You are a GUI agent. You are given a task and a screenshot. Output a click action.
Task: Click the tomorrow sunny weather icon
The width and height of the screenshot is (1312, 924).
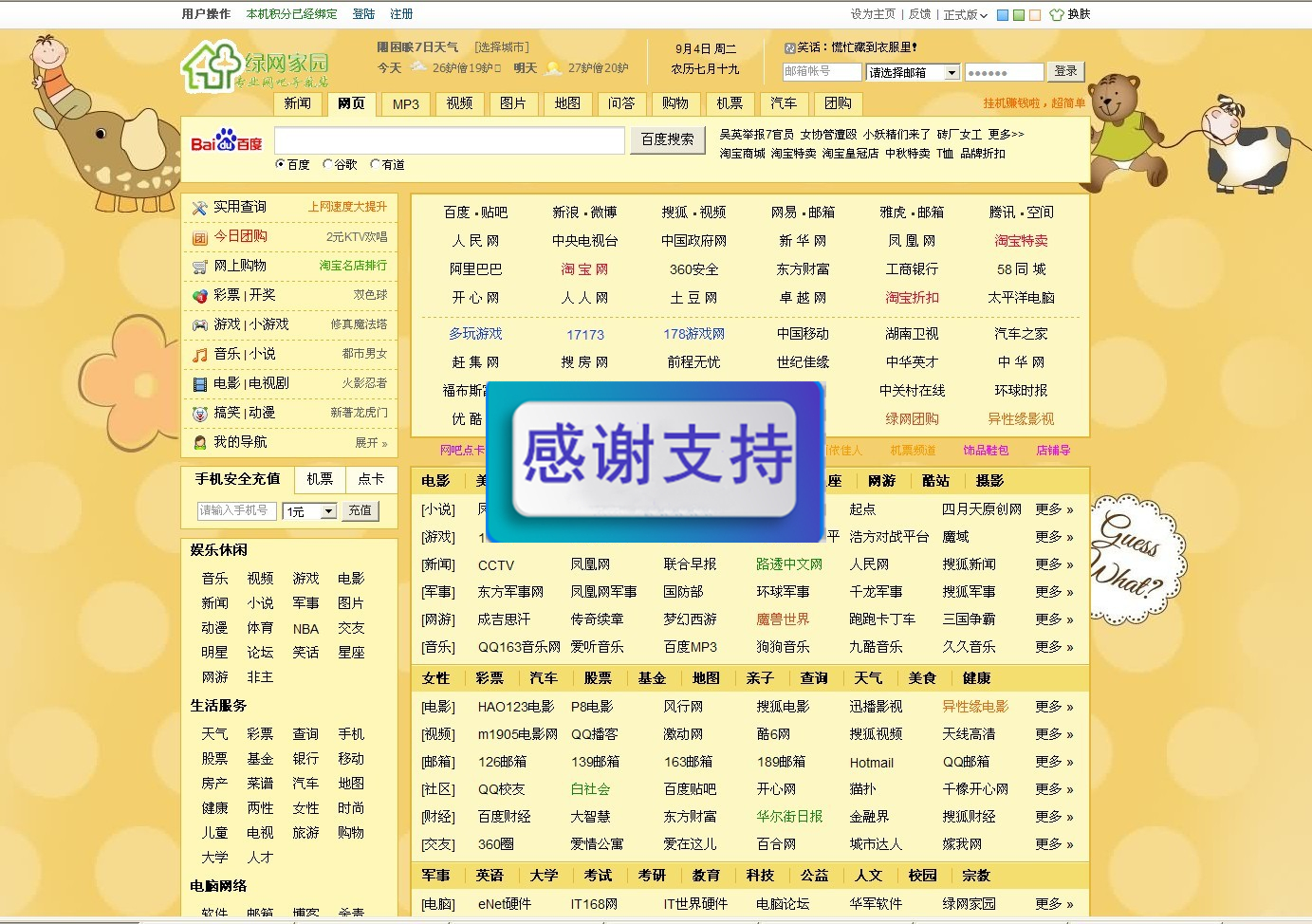pyautogui.click(x=553, y=67)
